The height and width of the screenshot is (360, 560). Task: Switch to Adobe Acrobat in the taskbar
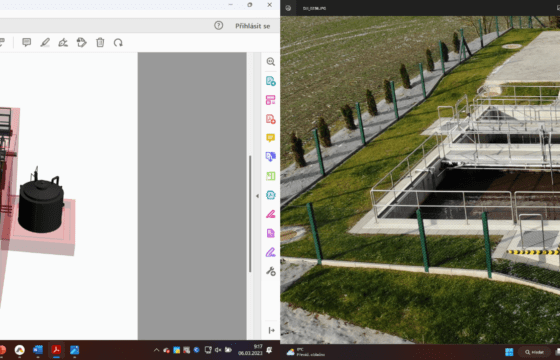tap(56, 350)
